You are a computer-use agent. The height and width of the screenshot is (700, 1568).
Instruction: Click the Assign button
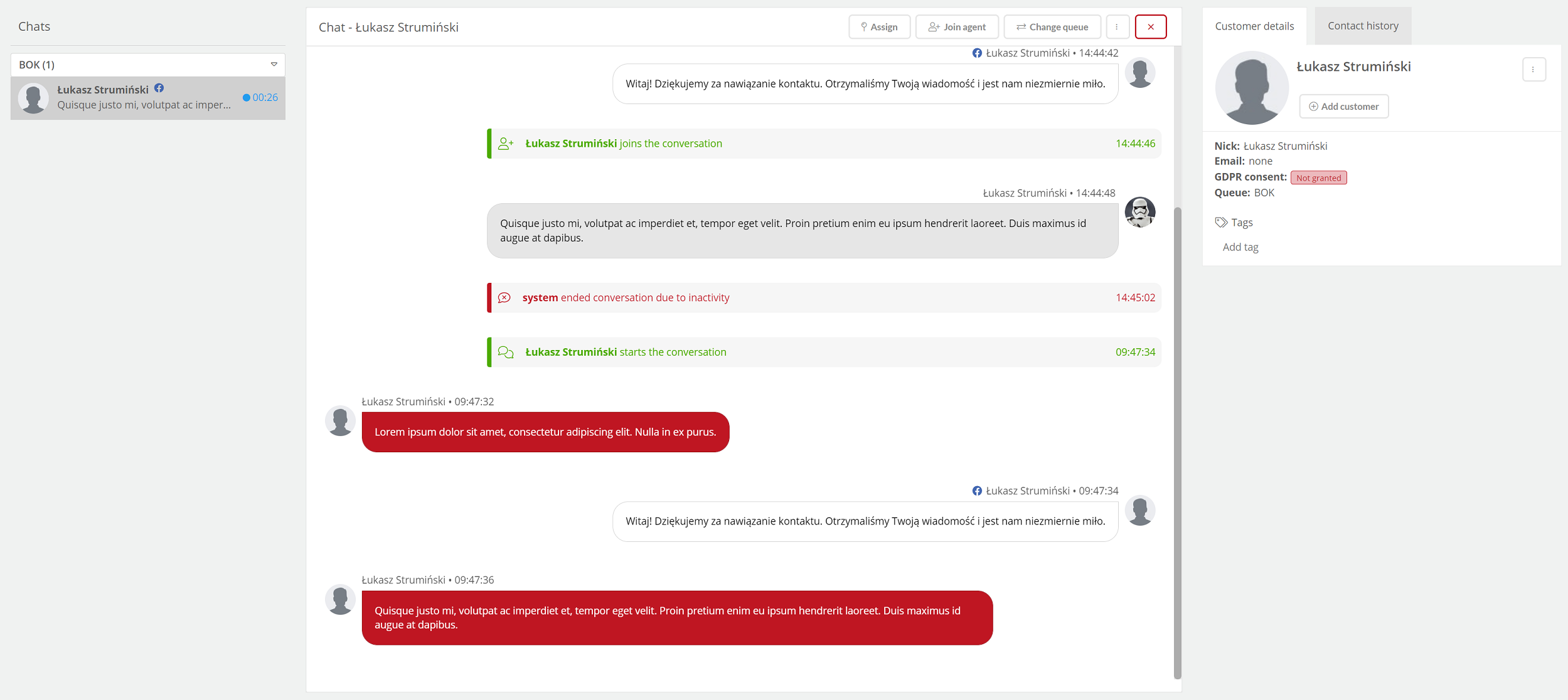879,27
